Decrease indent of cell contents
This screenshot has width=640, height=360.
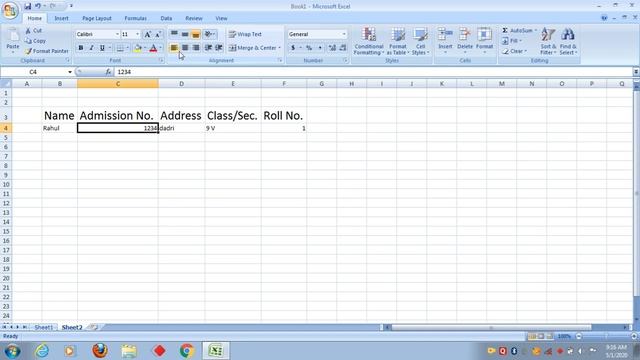(208, 48)
